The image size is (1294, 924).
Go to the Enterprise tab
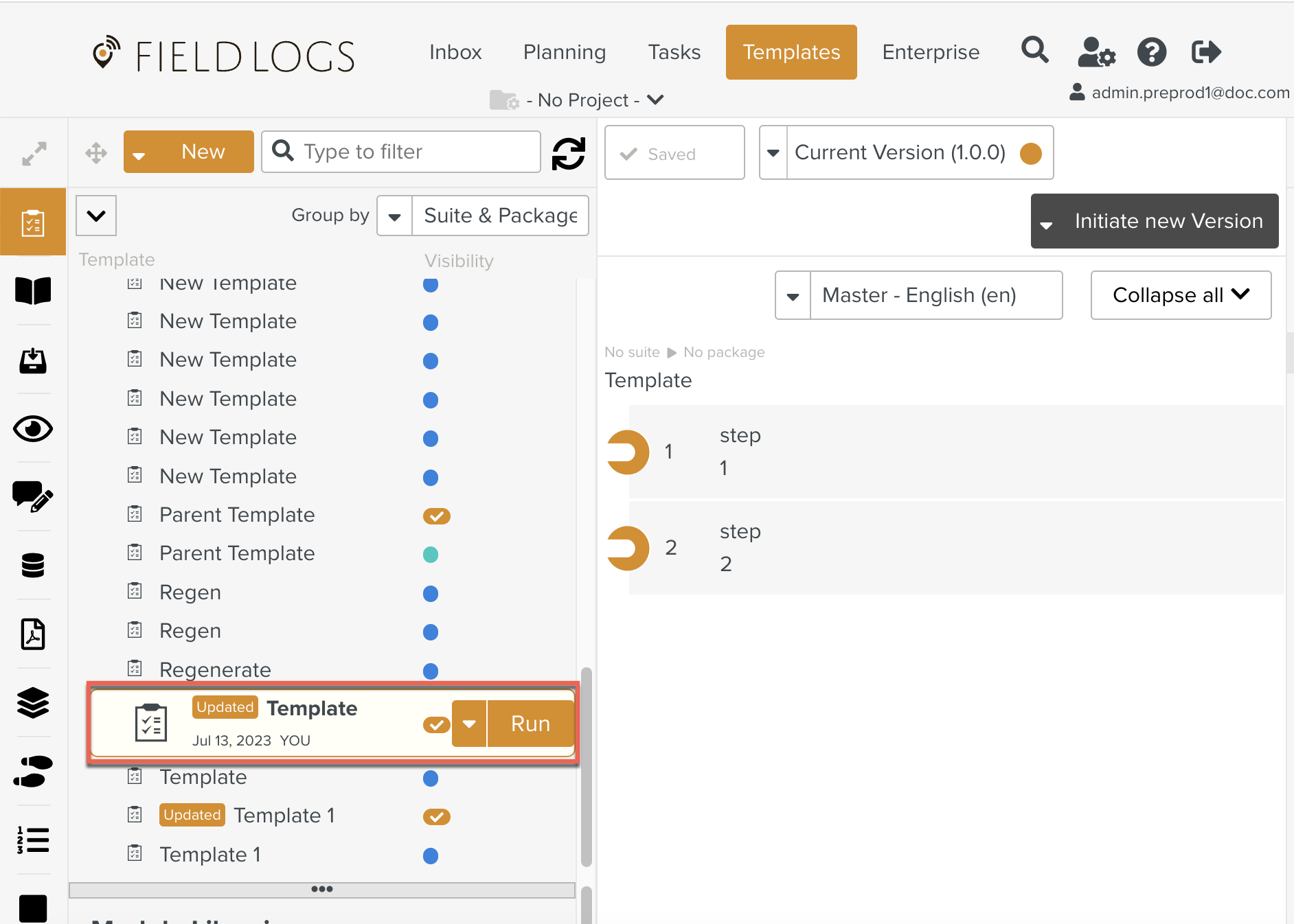931,52
